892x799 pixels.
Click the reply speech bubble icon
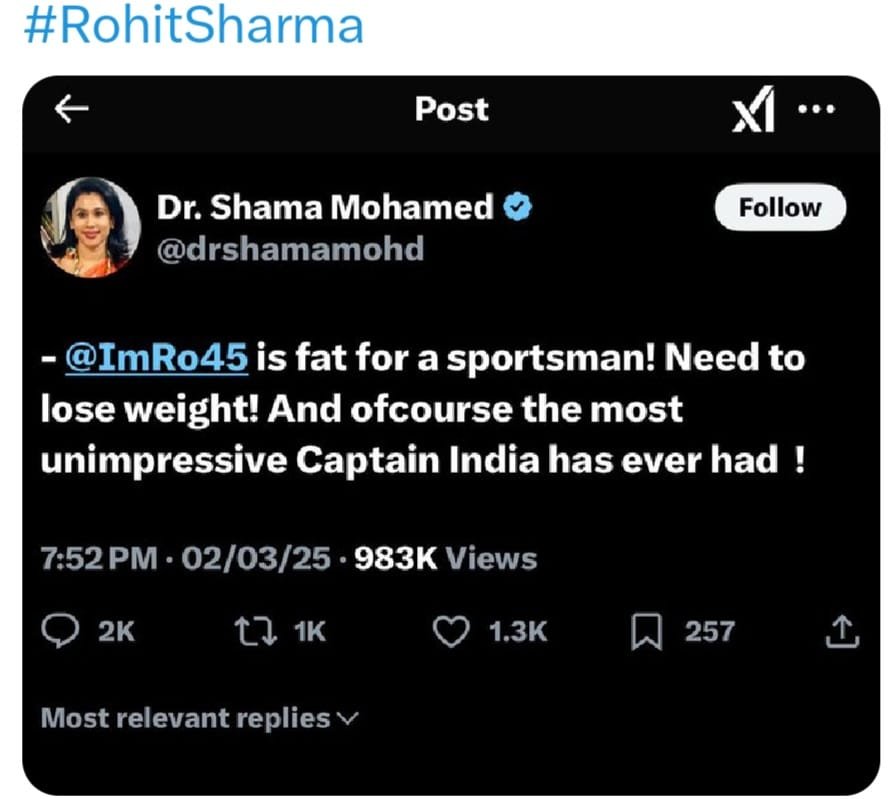click(x=63, y=631)
